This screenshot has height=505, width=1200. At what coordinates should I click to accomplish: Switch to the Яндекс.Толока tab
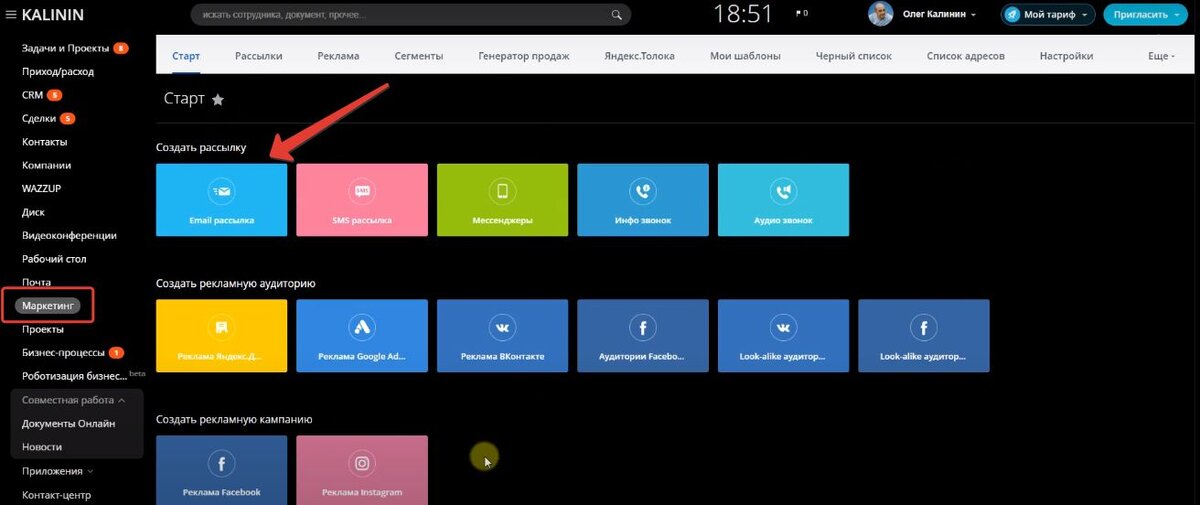pyautogui.click(x=640, y=56)
